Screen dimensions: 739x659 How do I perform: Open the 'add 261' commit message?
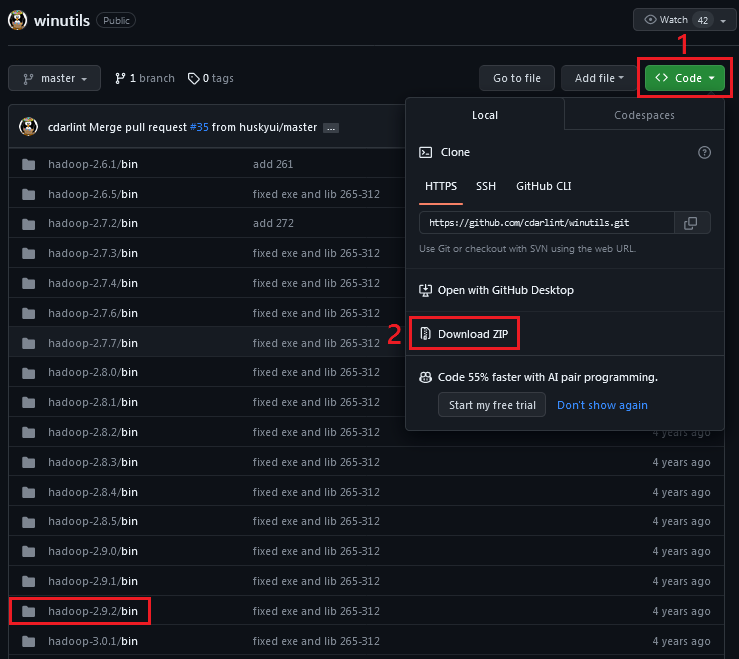[x=273, y=164]
